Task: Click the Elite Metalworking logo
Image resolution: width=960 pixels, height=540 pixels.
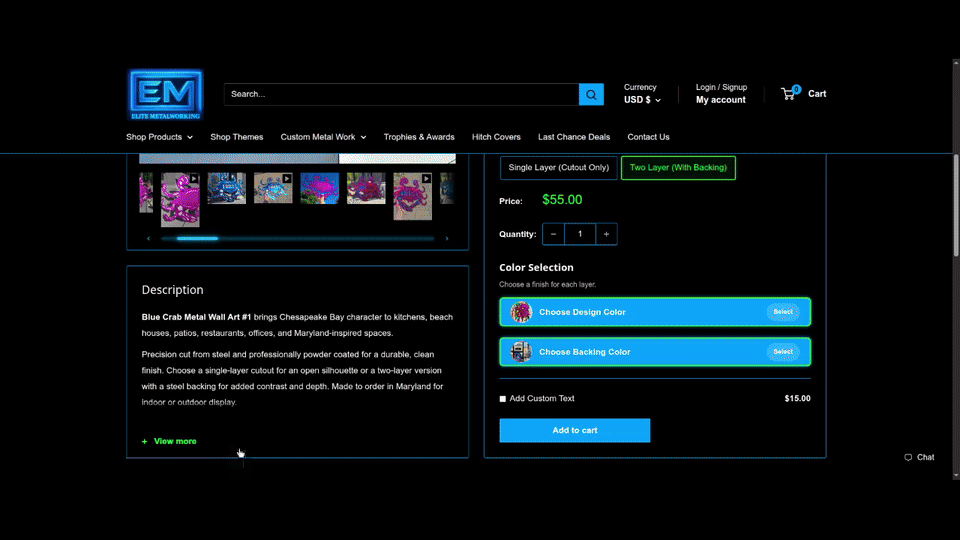Action: point(165,94)
